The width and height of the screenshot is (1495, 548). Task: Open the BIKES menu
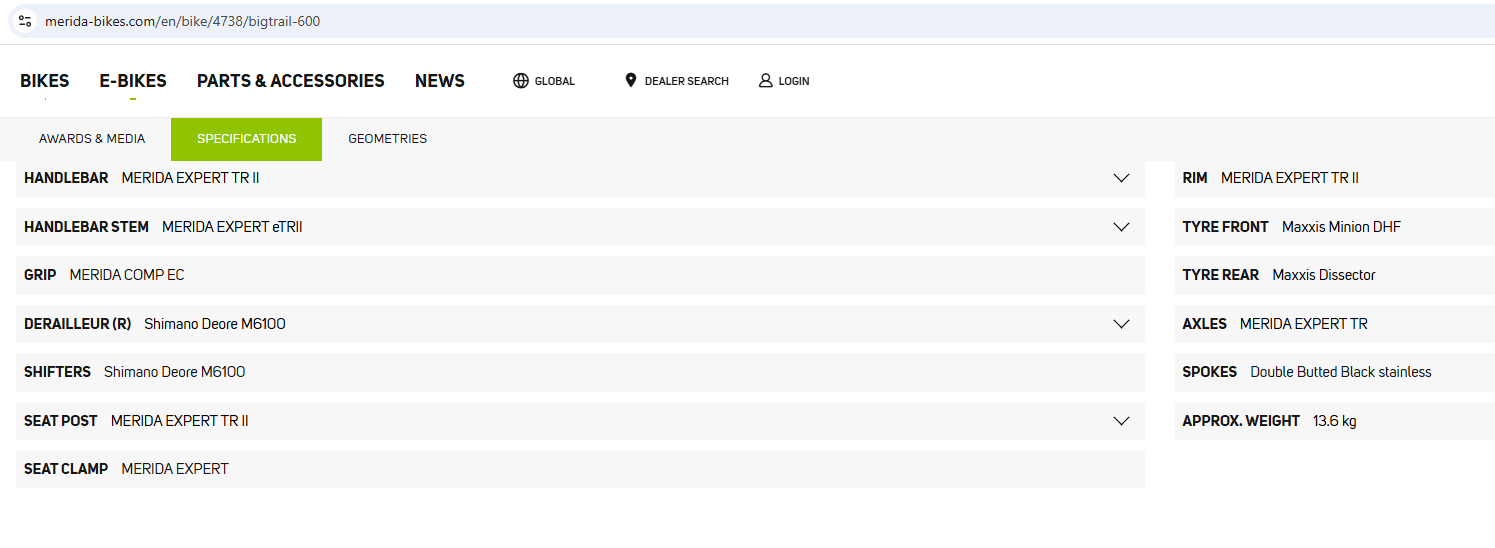pyautogui.click(x=45, y=81)
